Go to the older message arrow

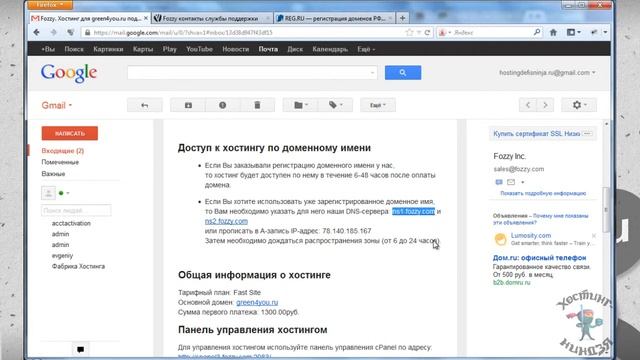coord(545,105)
